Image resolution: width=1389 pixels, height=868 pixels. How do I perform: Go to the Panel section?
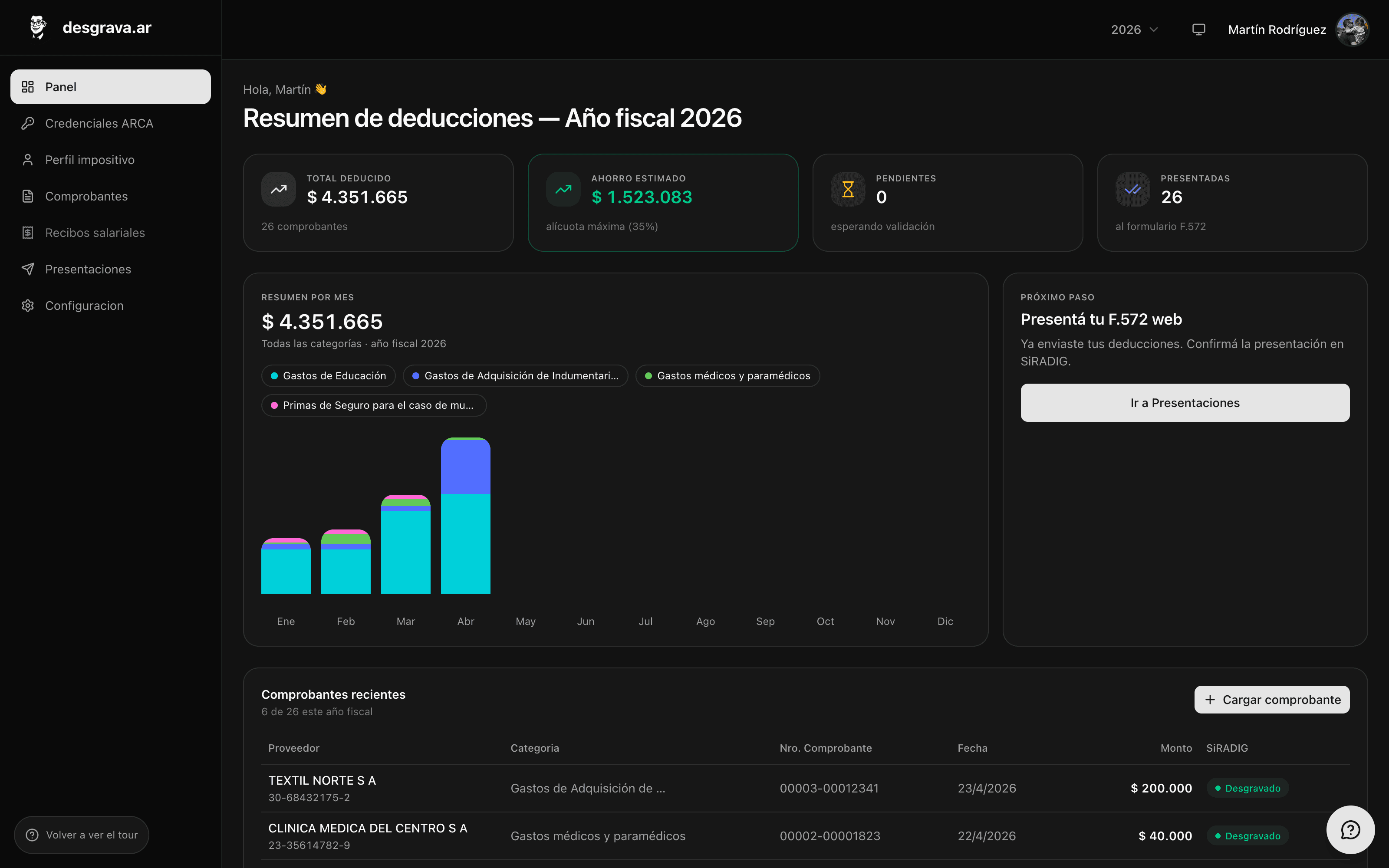(x=111, y=87)
